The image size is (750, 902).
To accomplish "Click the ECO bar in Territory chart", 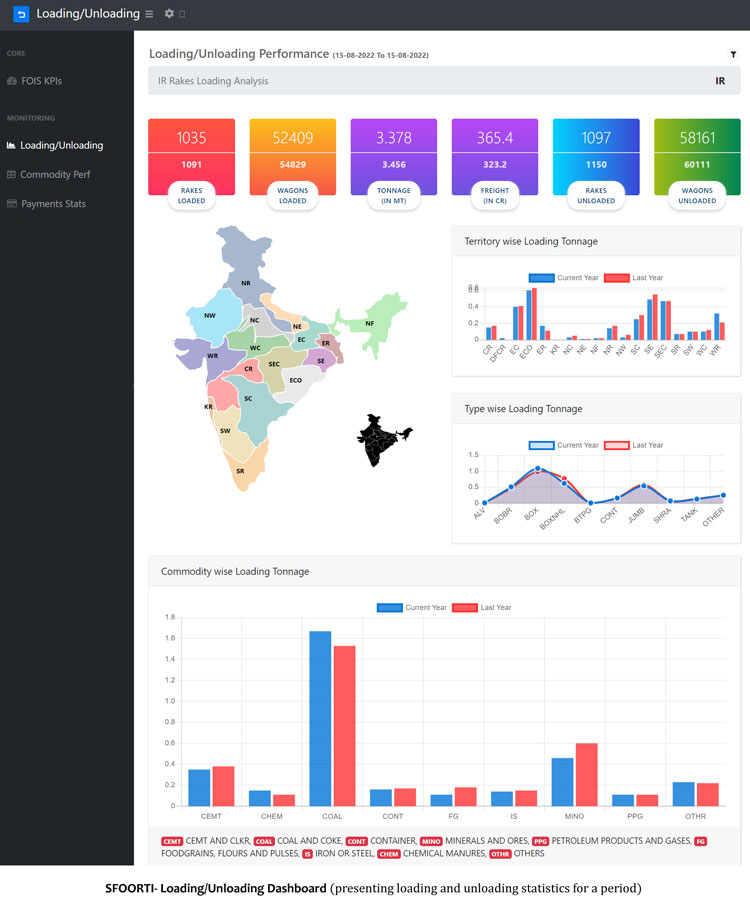I will tap(531, 314).
